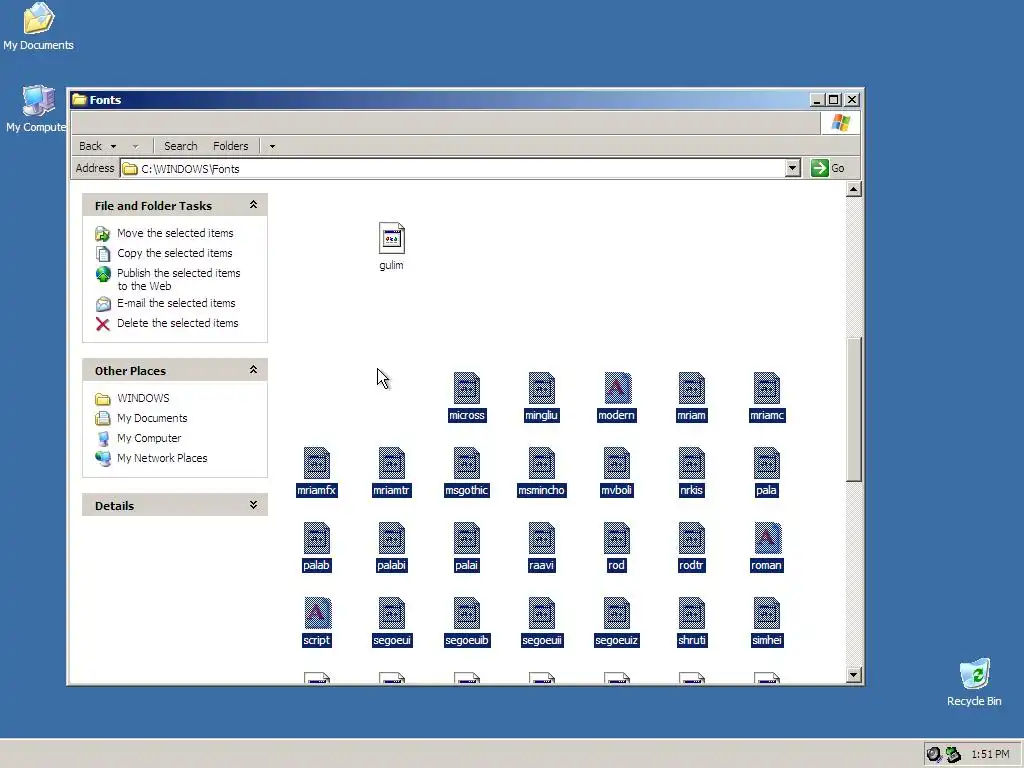Select the palab font file
Image resolution: width=1024 pixels, height=768 pixels.
pyautogui.click(x=317, y=538)
